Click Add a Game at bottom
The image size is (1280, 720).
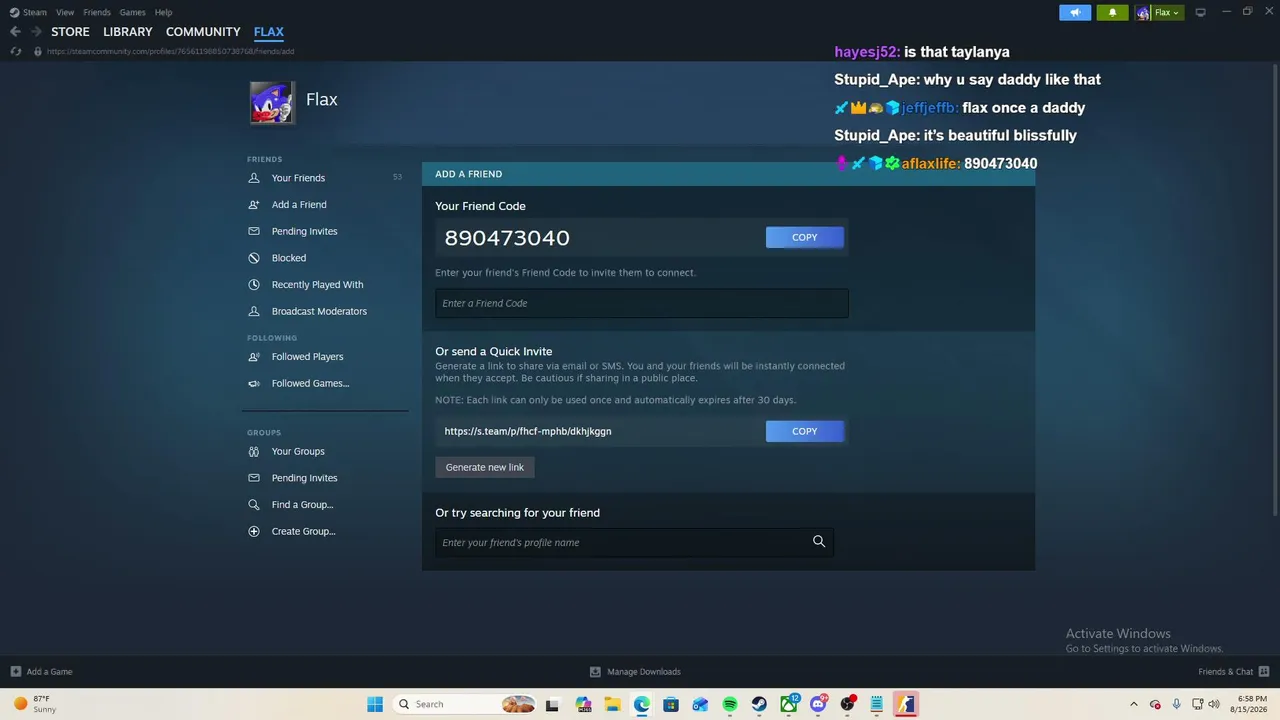[41, 672]
